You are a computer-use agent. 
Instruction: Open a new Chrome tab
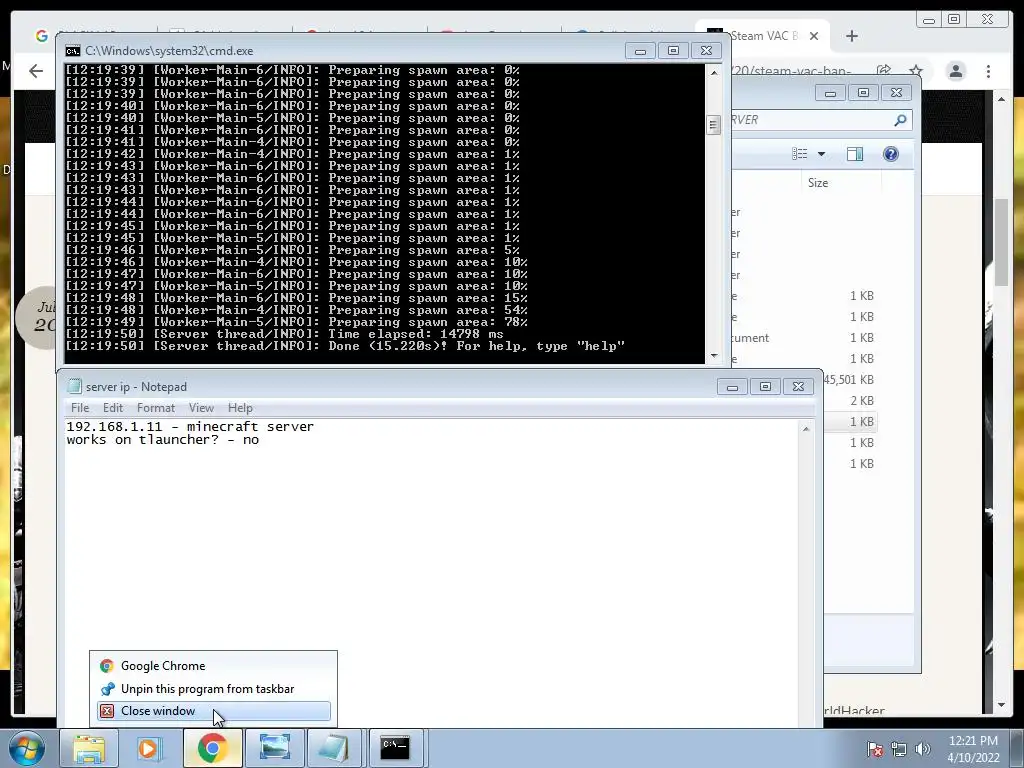click(x=852, y=36)
